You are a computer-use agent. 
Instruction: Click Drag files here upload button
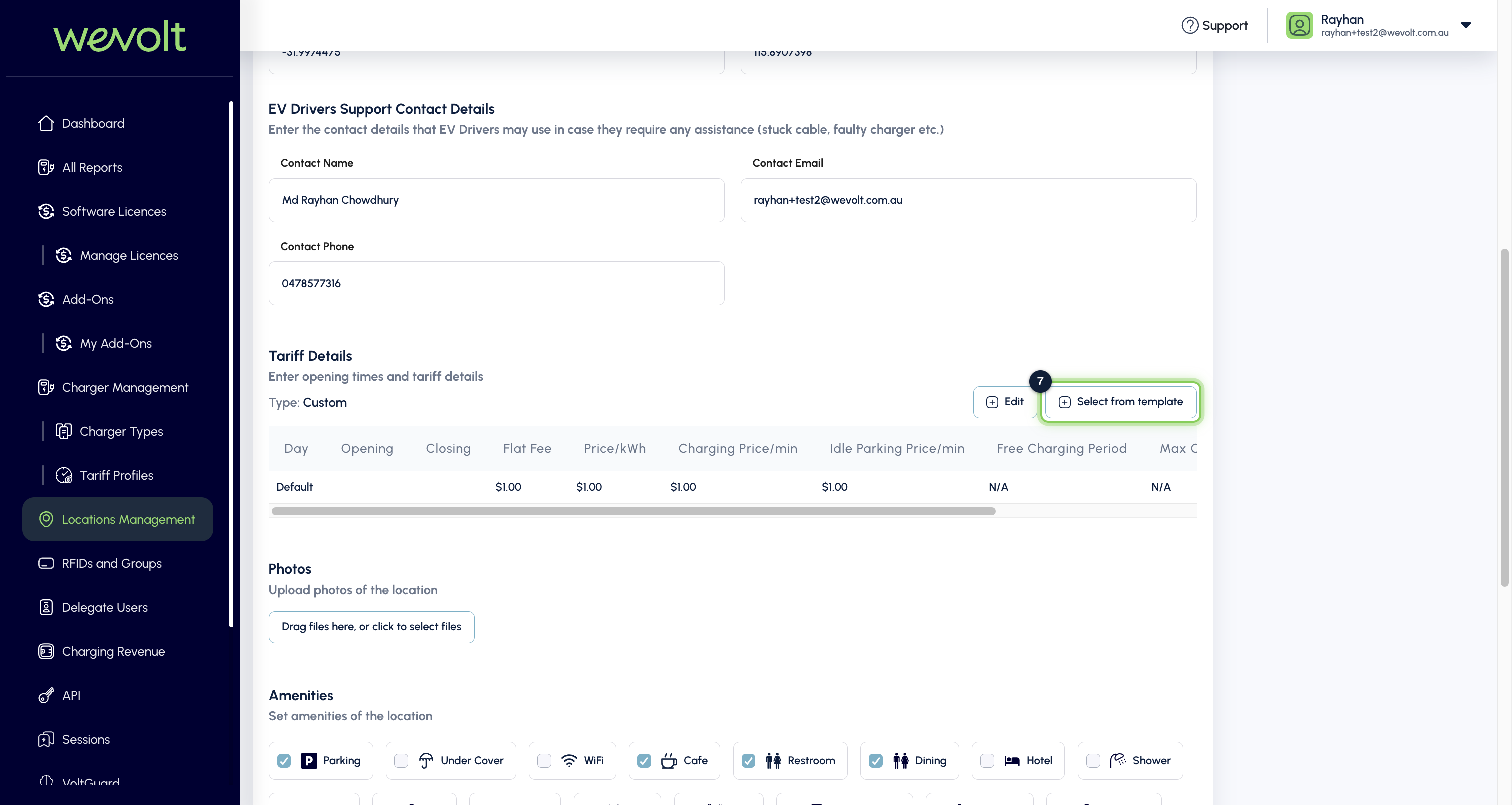371,627
